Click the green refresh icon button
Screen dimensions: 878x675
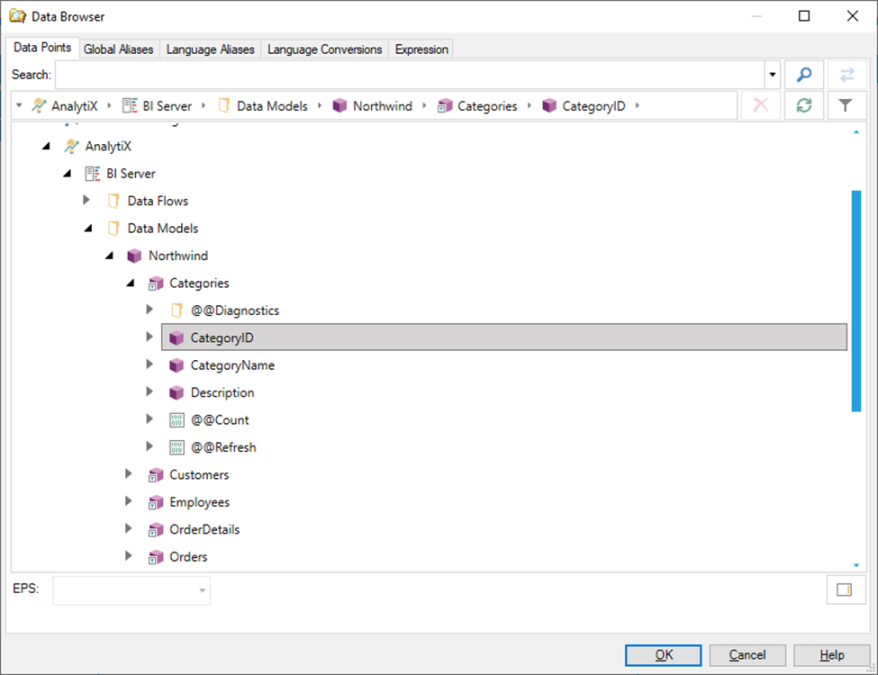pyautogui.click(x=804, y=106)
